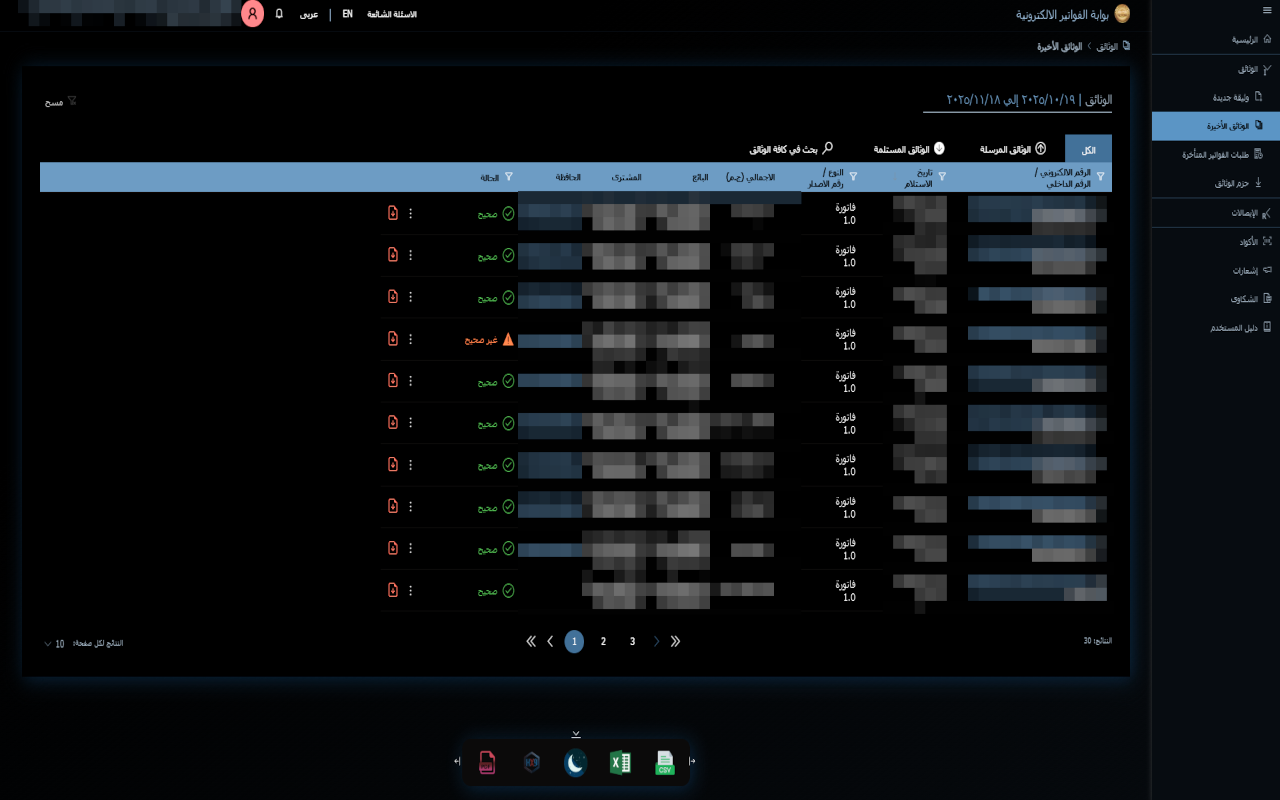Download PDF of the invalid (غير صحيح) invoice

click(393, 339)
